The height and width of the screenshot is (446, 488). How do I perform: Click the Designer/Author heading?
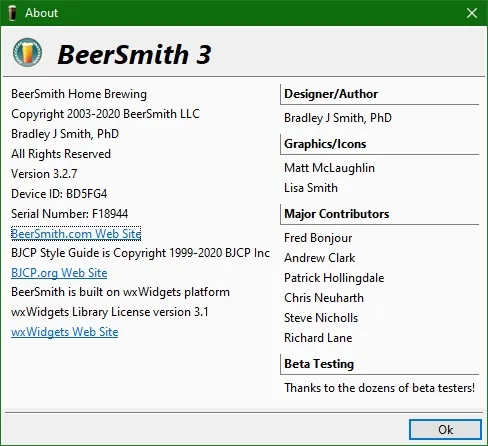[331, 94]
